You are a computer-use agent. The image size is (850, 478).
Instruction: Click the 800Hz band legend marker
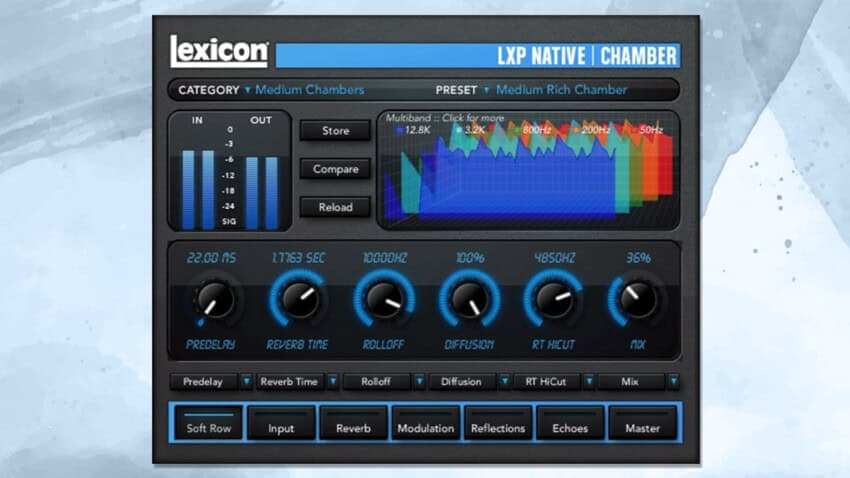517,130
